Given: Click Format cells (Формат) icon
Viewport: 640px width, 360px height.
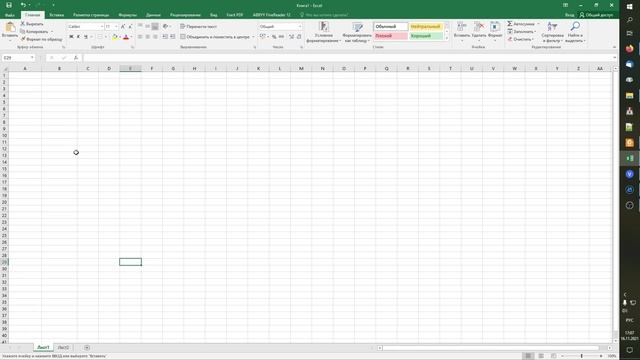Looking at the screenshot, I should 495,27.
